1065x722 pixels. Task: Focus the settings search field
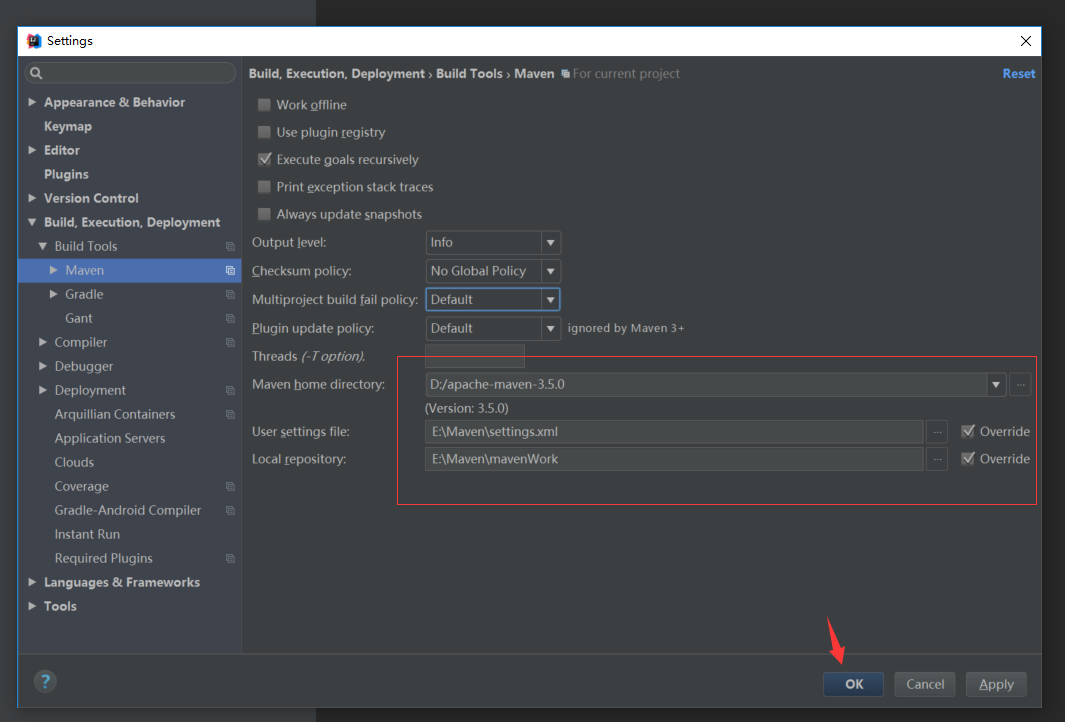(x=130, y=73)
